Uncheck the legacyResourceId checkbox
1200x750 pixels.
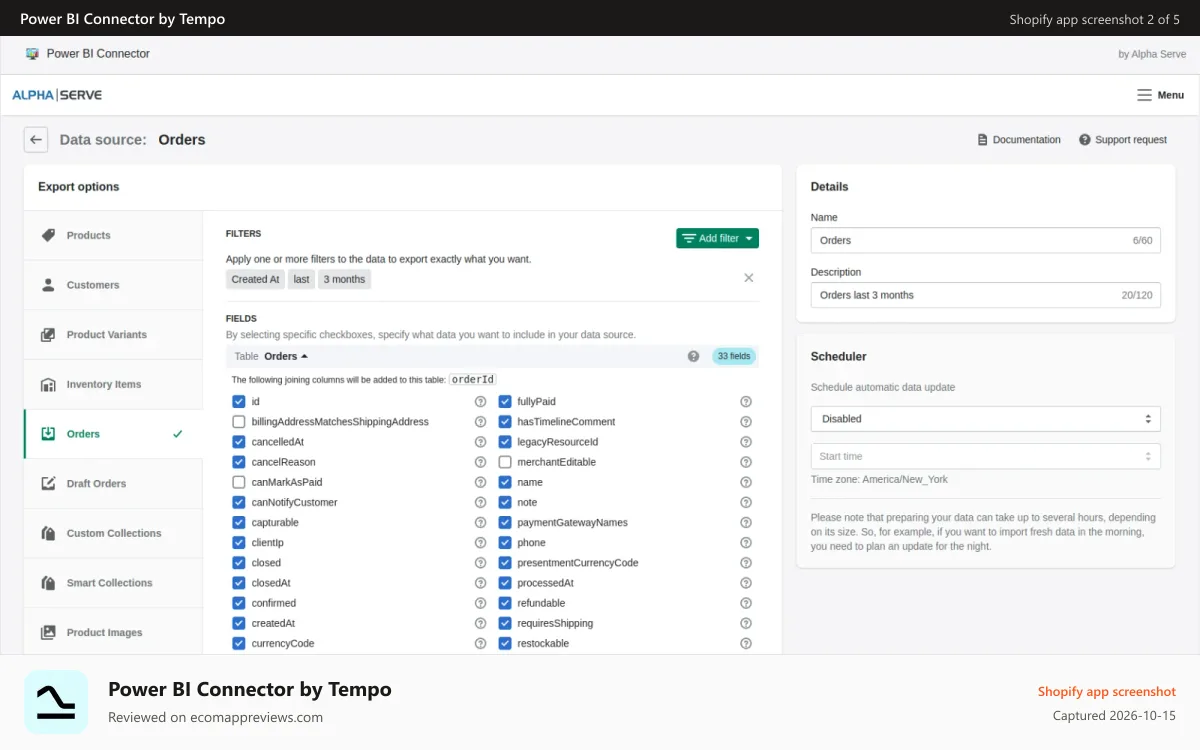click(x=505, y=442)
